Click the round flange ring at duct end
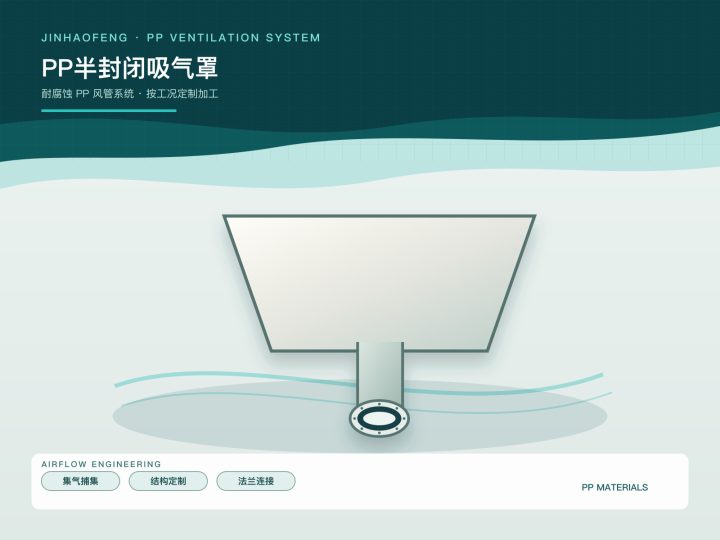 pyautogui.click(x=379, y=418)
